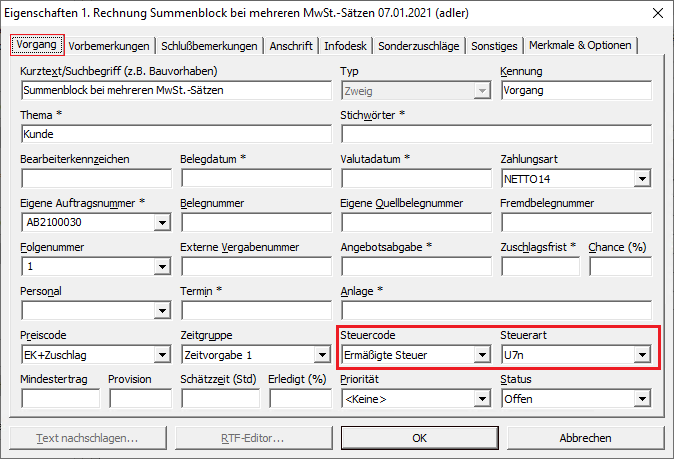Expand the Steuerart combo box
The height and width of the screenshot is (459, 674).
click(x=641, y=354)
